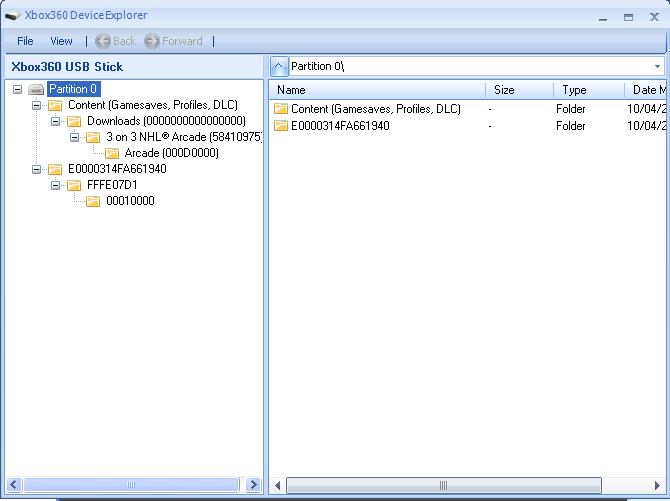Click Content folder icon in file list
Viewport: 670px width, 501px height.
tap(281, 109)
